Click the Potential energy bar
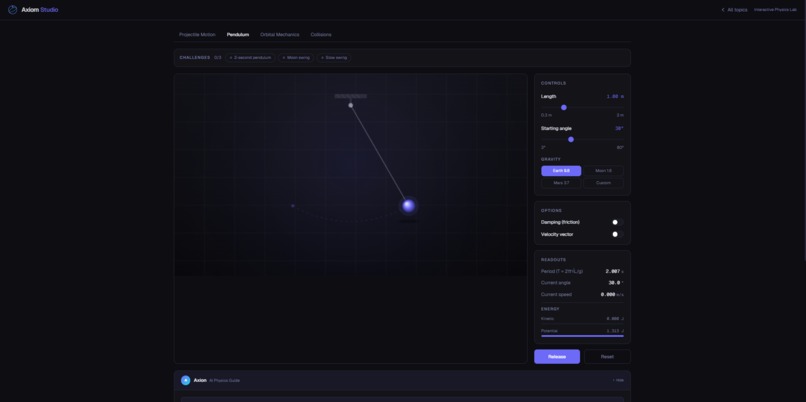This screenshot has width=806, height=402. point(582,336)
